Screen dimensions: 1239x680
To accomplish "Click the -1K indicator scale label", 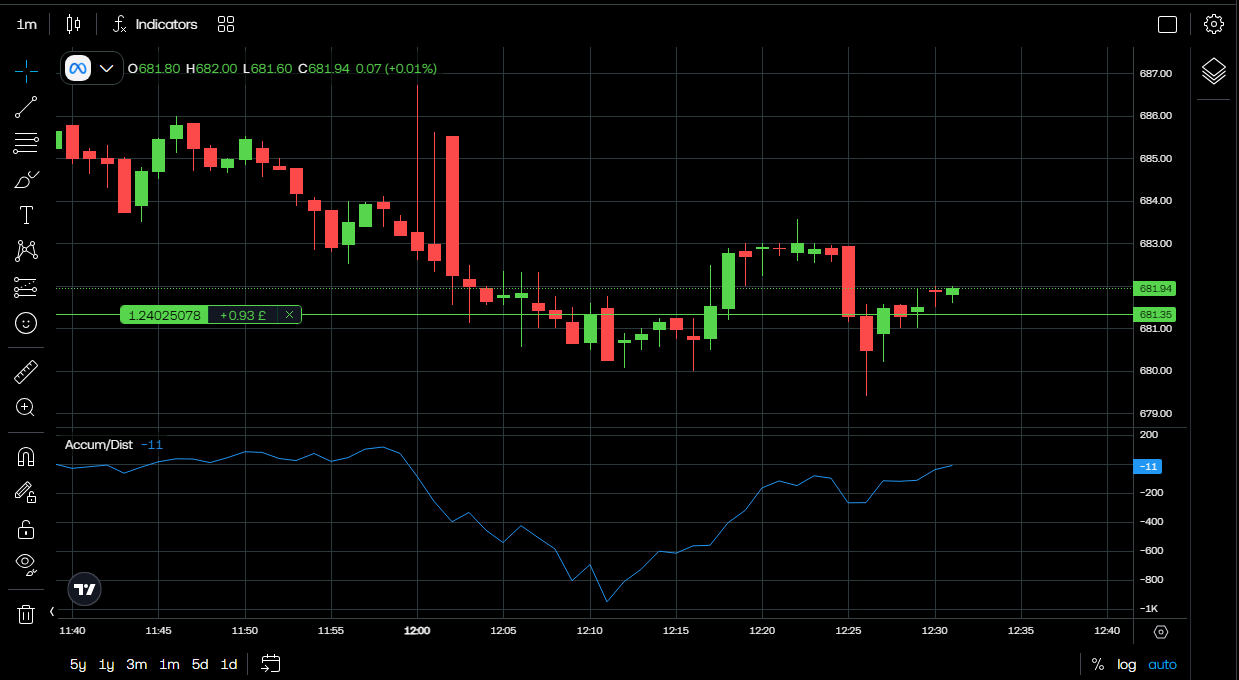I will point(1149,608).
